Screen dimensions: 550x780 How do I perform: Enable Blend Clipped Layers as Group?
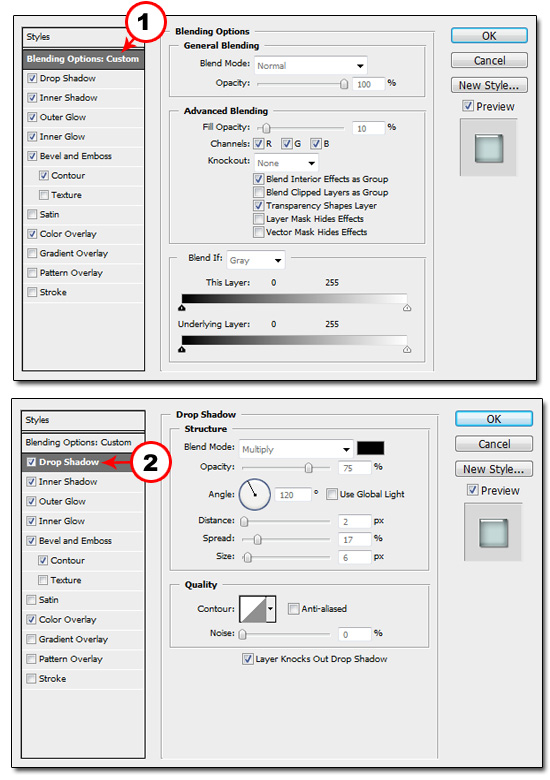(259, 192)
